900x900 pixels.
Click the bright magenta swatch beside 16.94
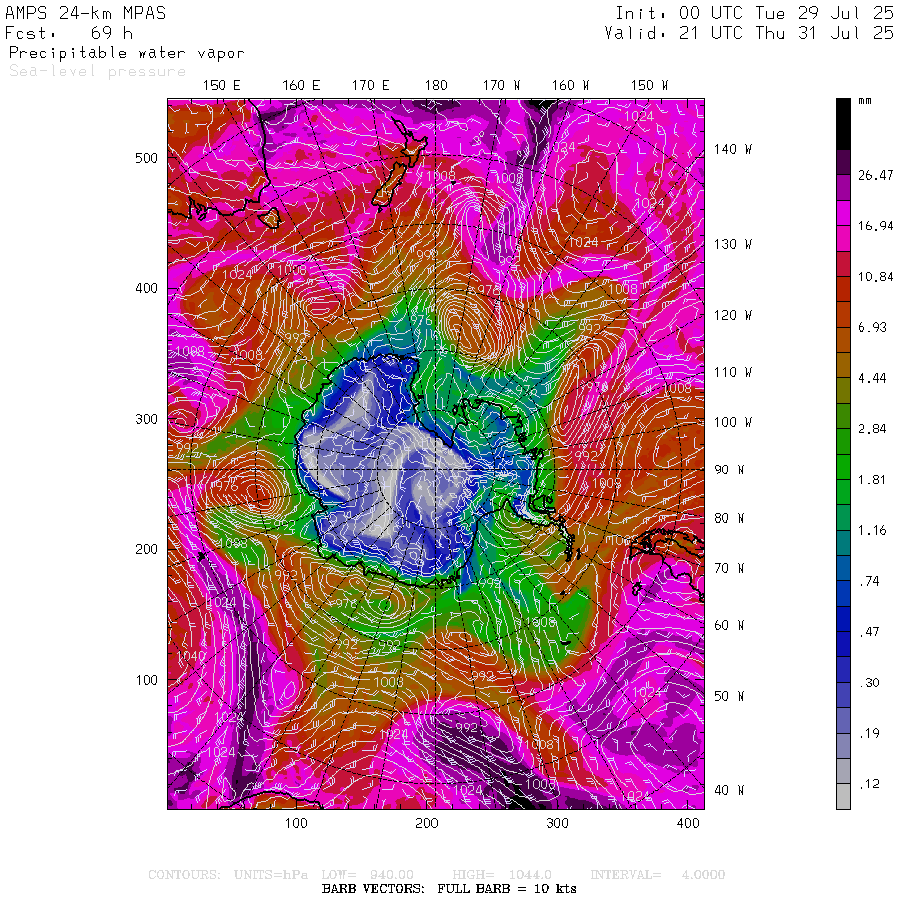(x=843, y=213)
